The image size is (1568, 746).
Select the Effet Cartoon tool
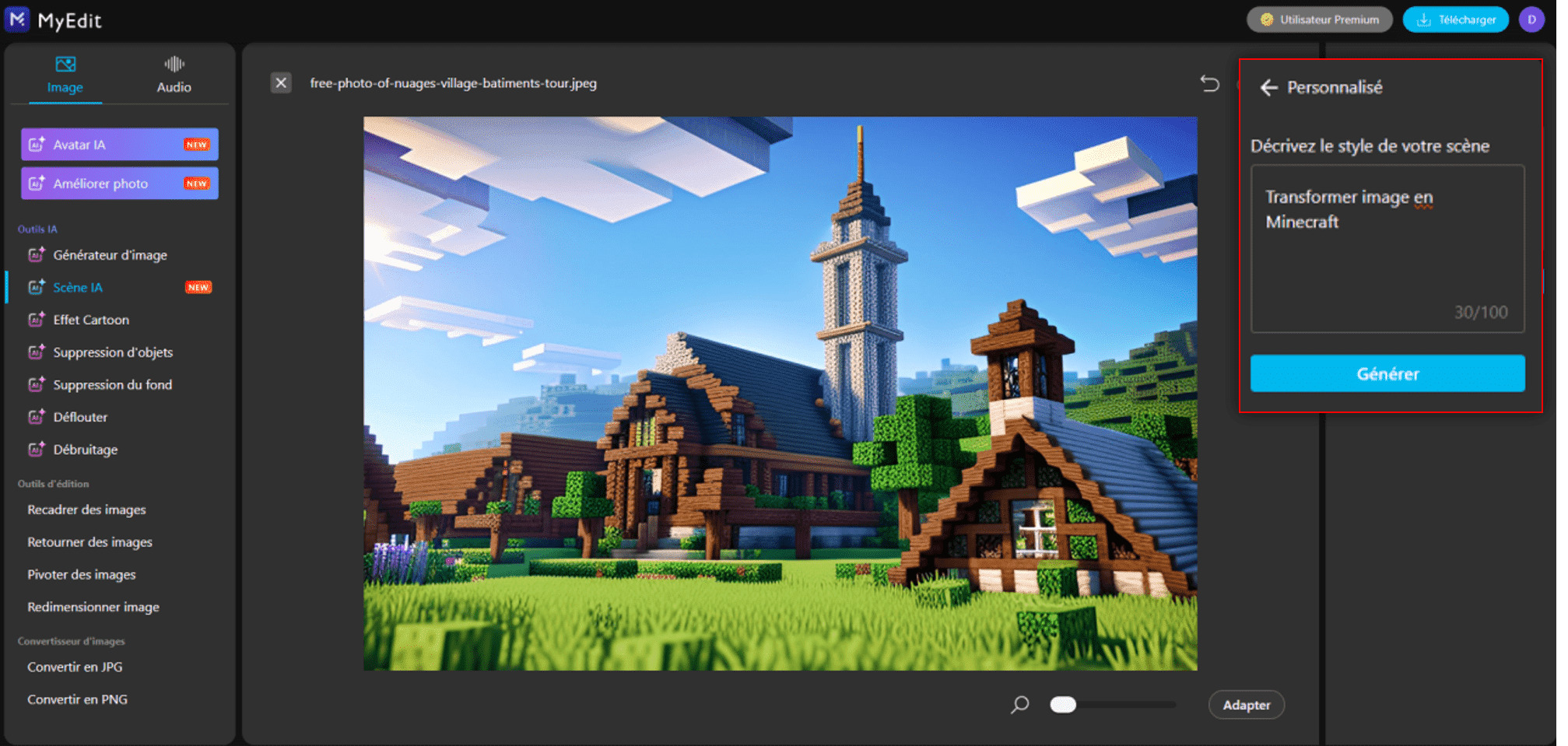click(90, 320)
